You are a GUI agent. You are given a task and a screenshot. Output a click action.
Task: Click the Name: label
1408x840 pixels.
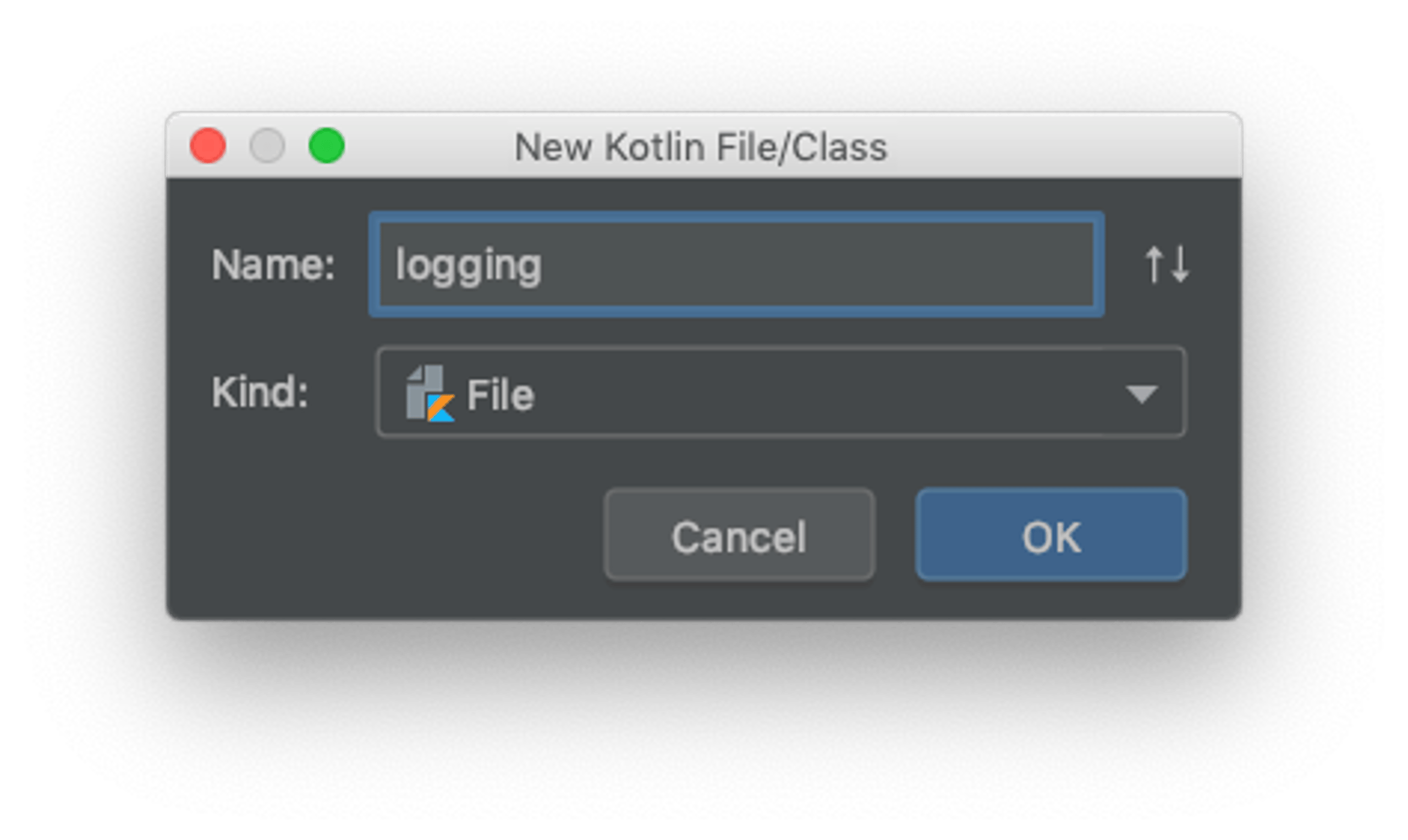273,264
